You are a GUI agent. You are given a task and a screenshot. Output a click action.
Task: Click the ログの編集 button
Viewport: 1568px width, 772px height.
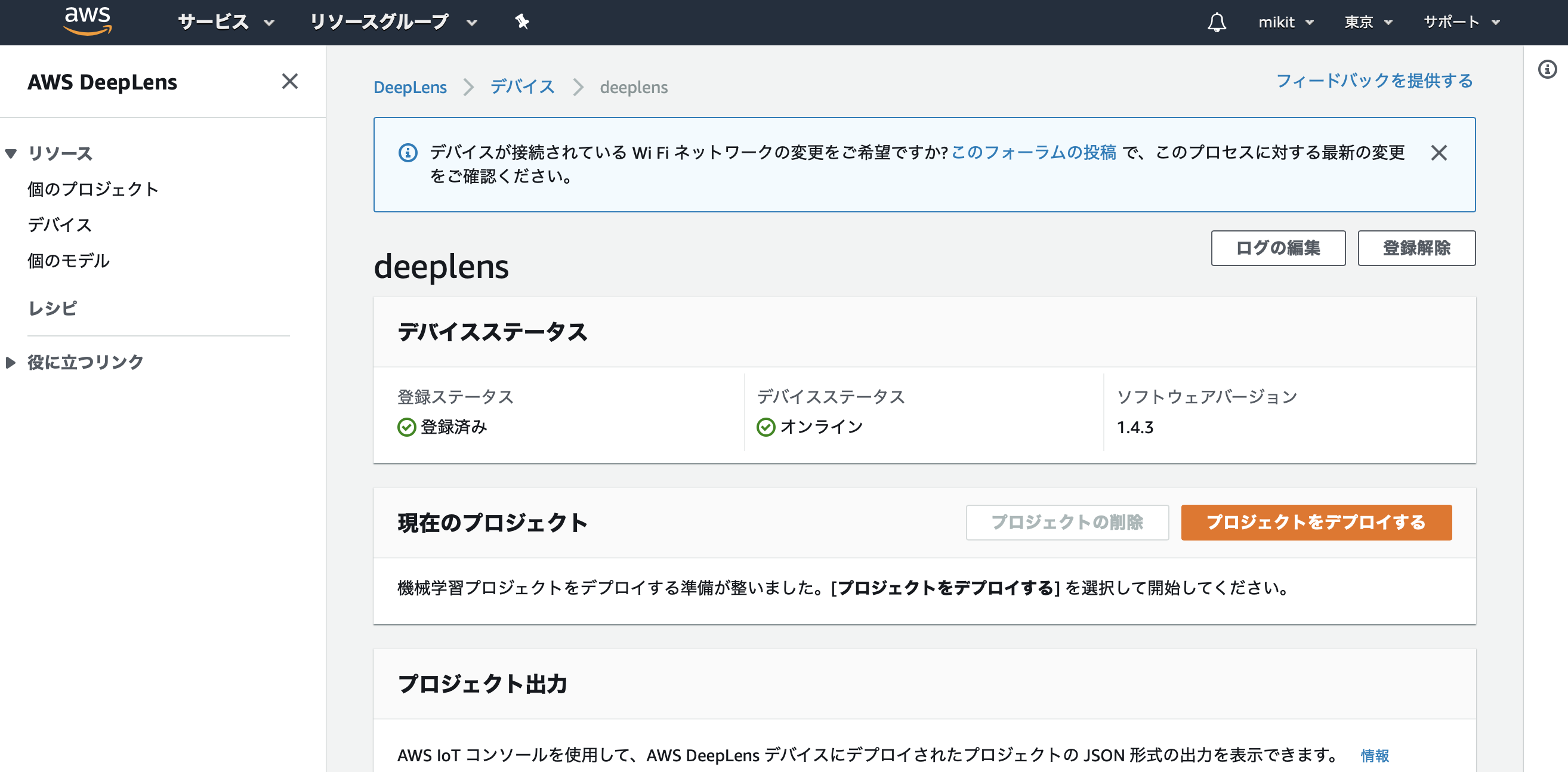pyautogui.click(x=1277, y=248)
